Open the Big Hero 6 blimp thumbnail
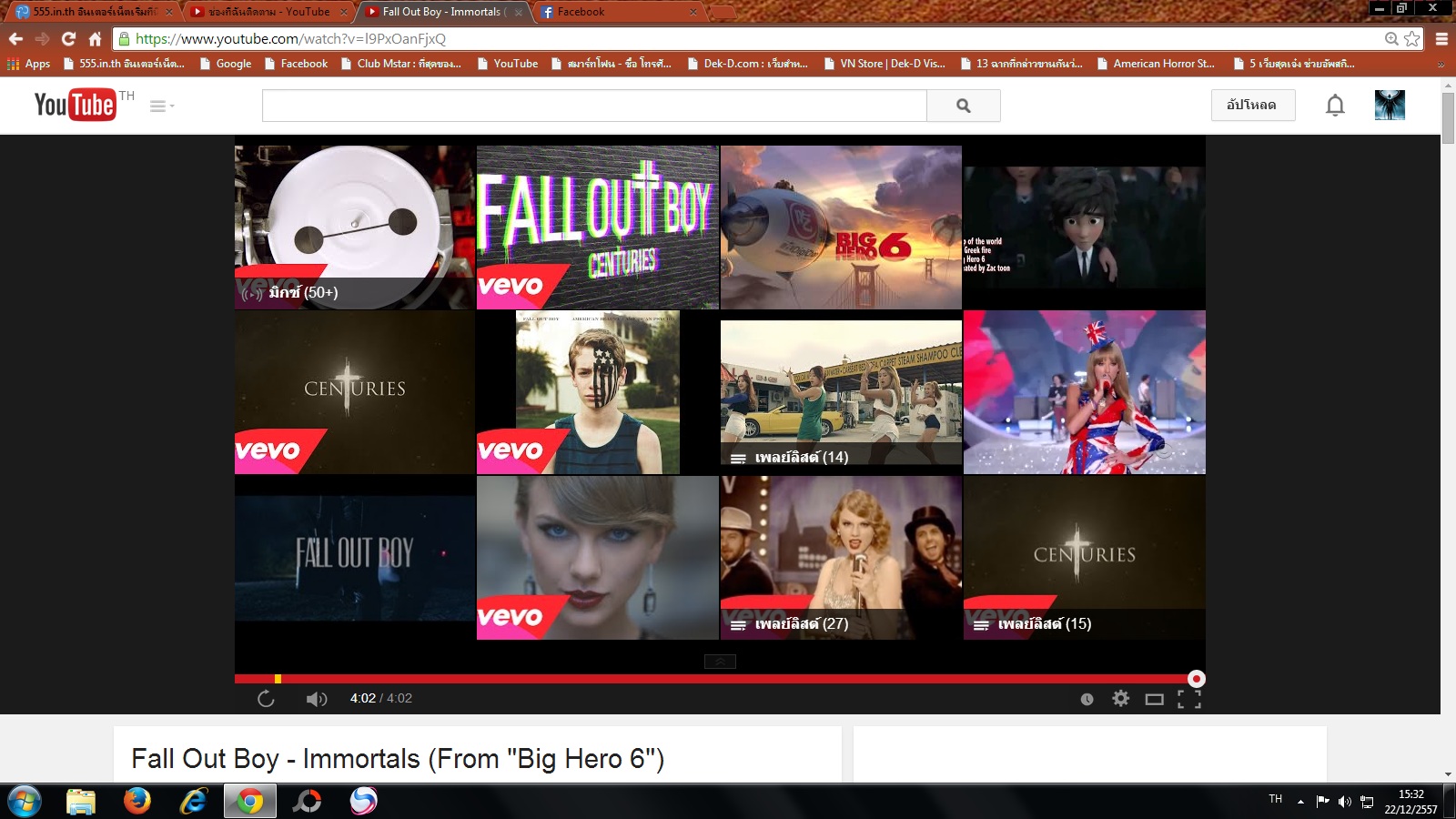Viewport: 1456px width, 819px height. pos(841,227)
